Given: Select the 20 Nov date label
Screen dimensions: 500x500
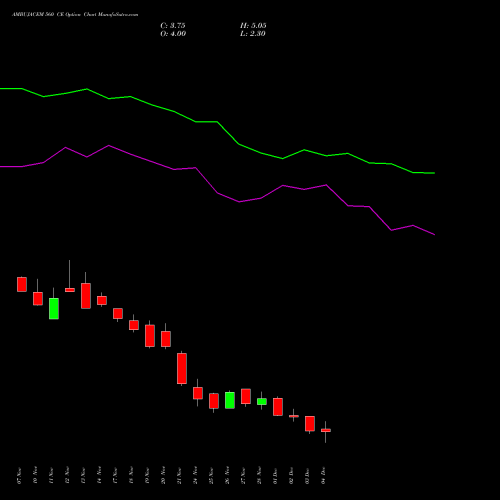Looking at the screenshot, I should tap(163, 475).
